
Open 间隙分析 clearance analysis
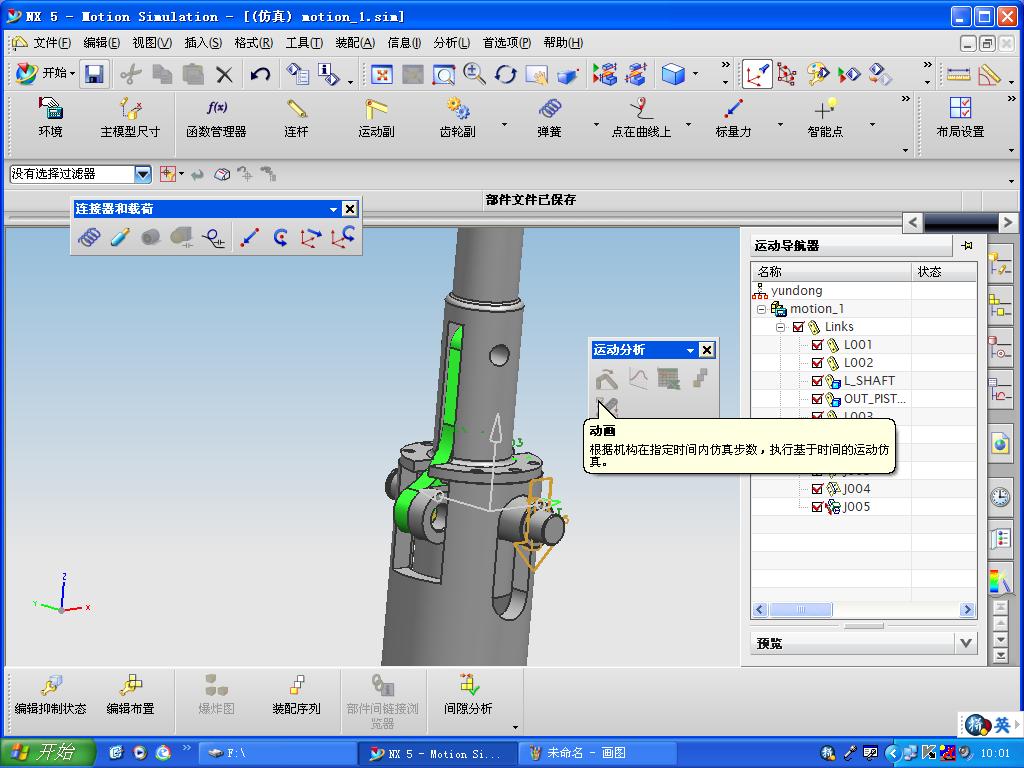click(x=468, y=696)
